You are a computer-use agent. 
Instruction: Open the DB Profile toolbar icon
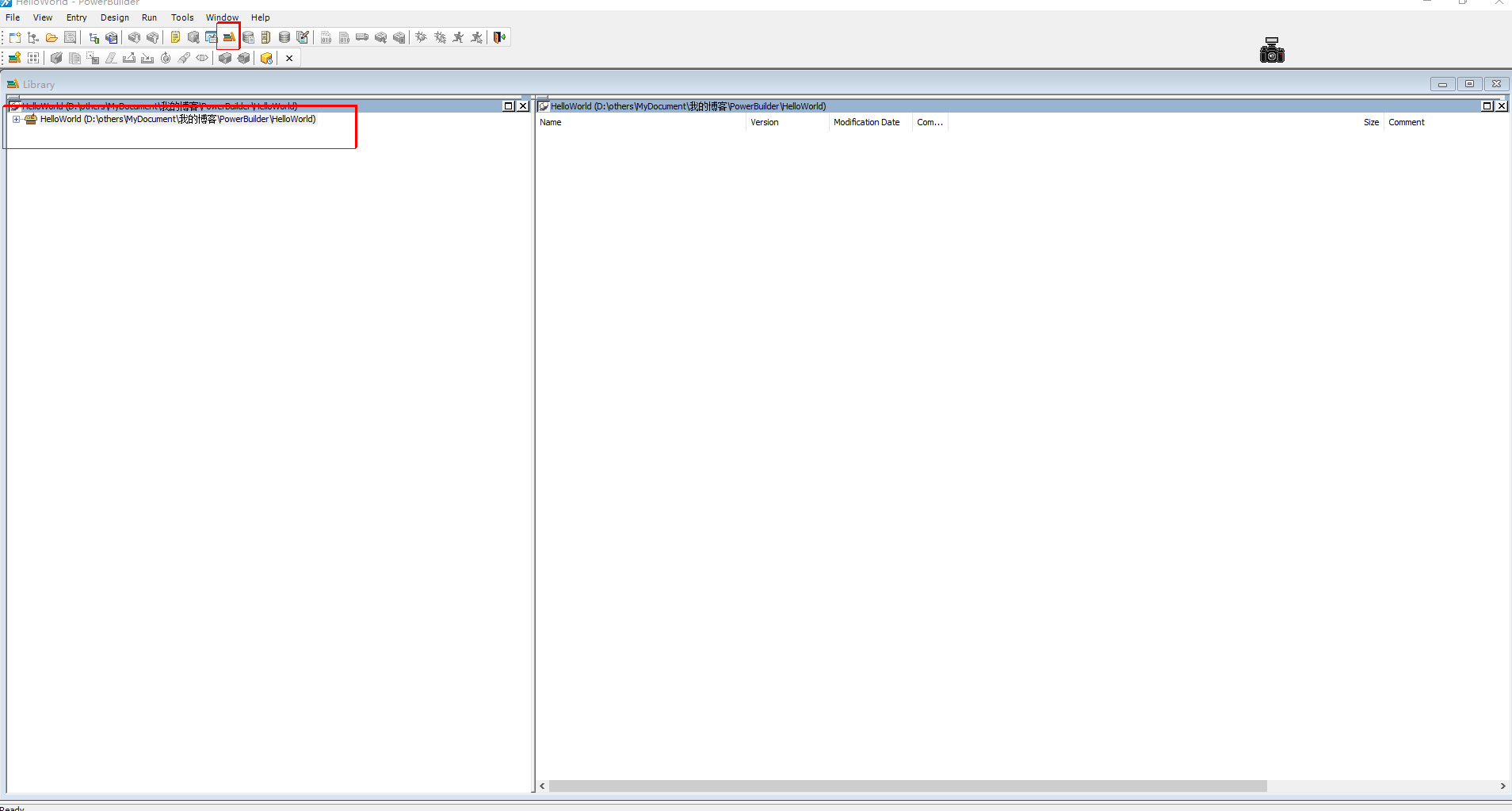248,37
